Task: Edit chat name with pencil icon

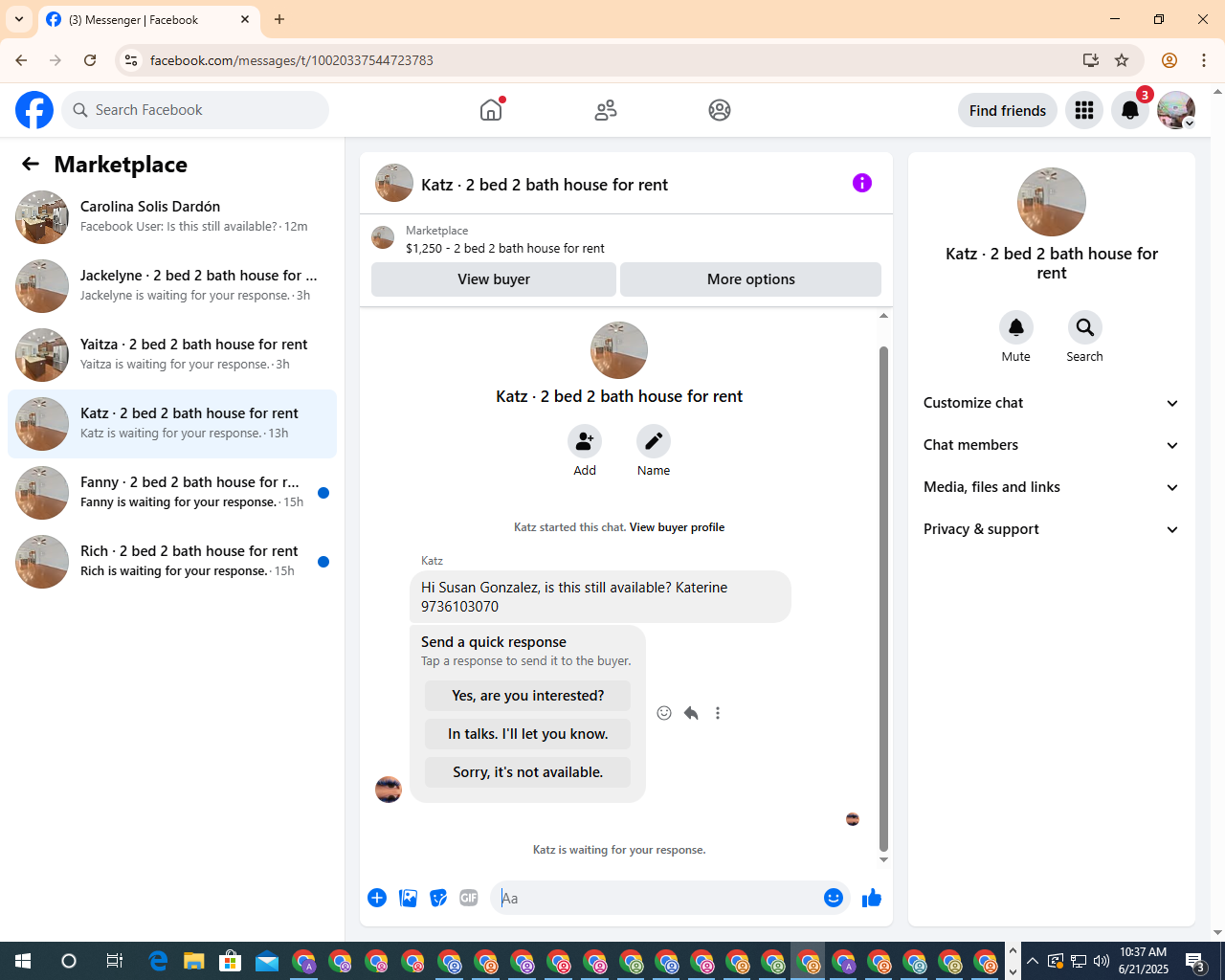Action: click(x=654, y=441)
